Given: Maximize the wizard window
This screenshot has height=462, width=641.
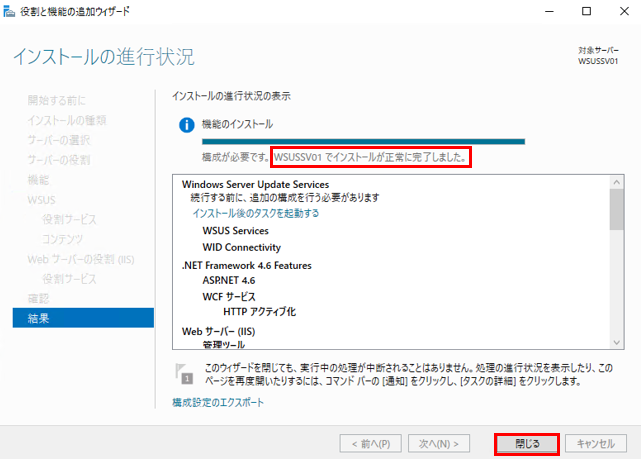Looking at the screenshot, I should coord(586,11).
